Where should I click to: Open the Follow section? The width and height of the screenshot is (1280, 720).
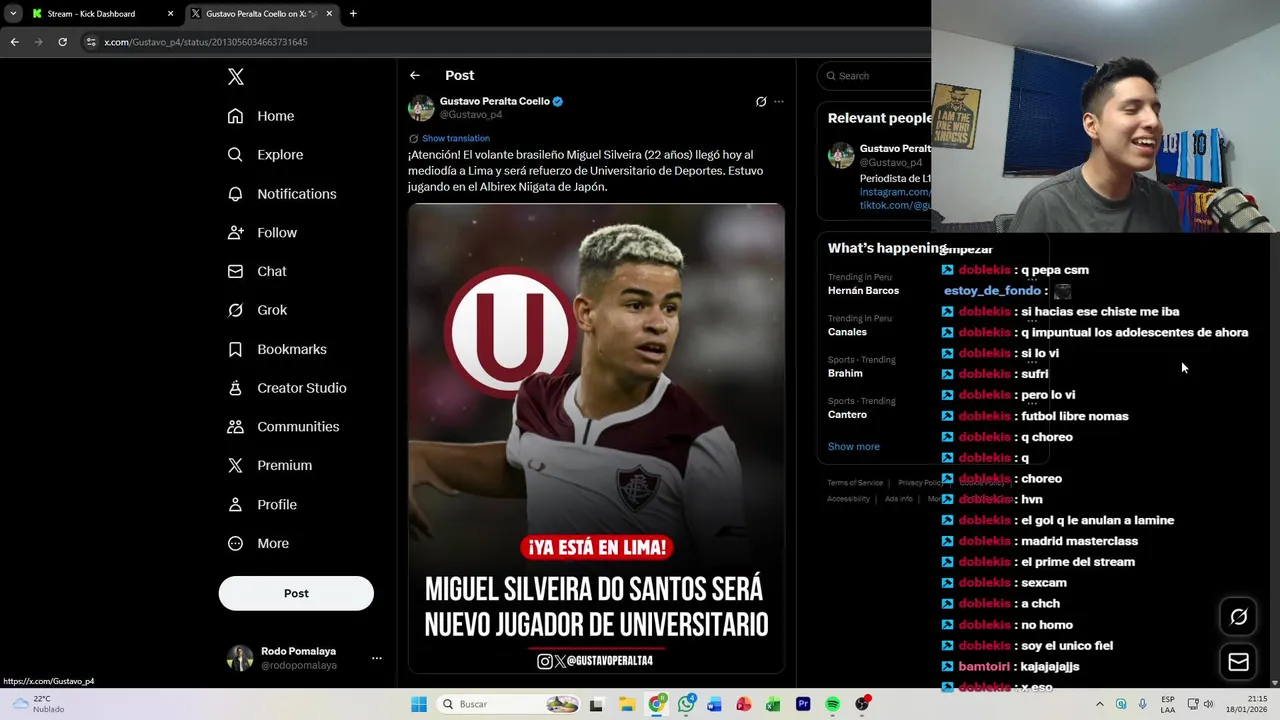point(262,232)
